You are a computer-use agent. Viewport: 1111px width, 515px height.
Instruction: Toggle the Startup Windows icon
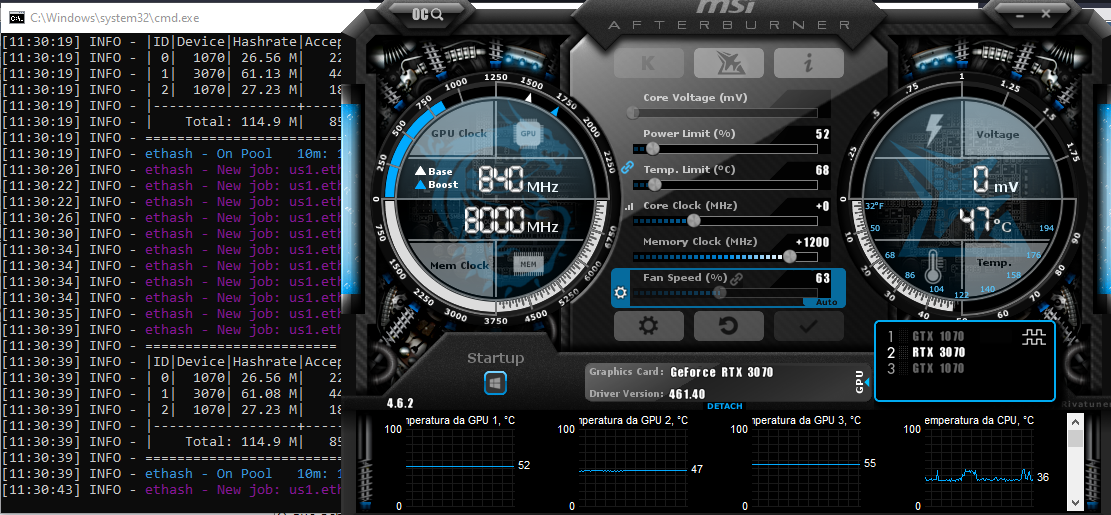(495, 383)
